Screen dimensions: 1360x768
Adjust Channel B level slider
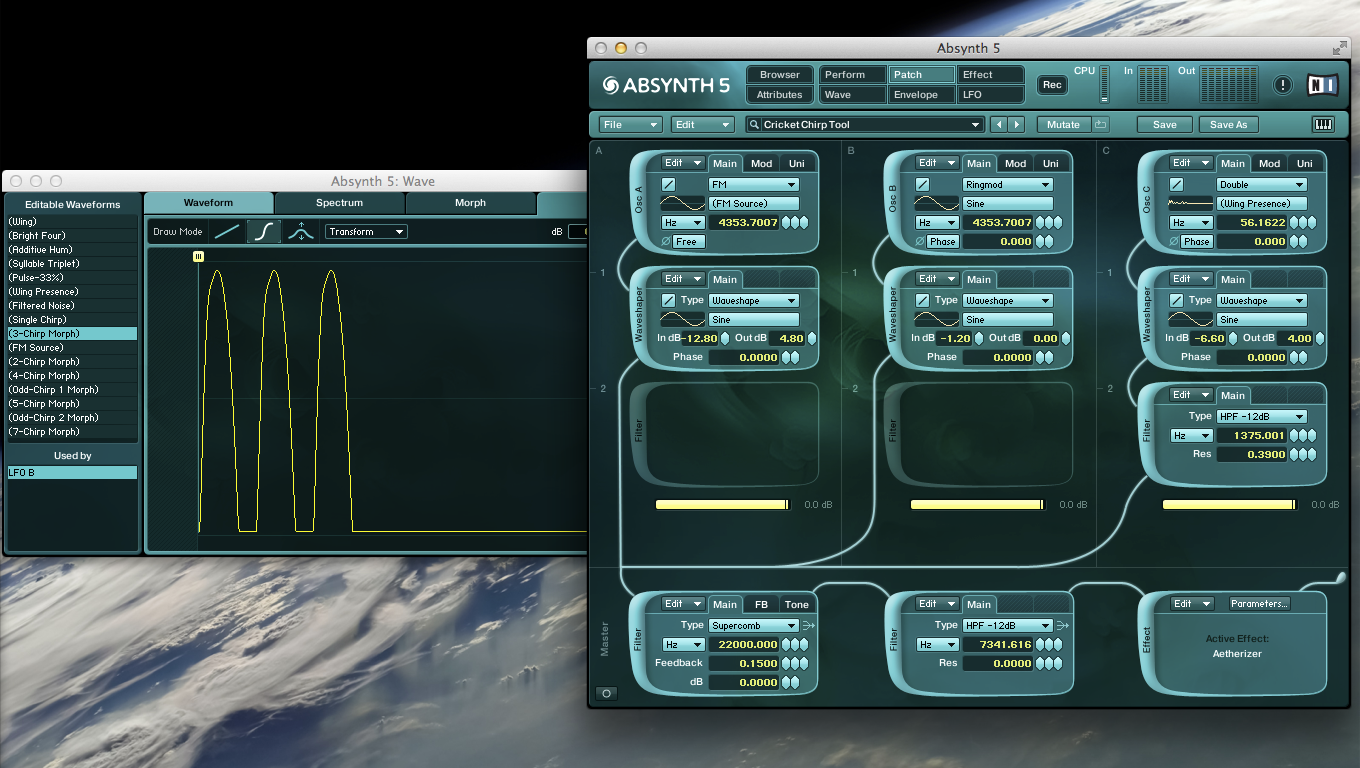976,505
